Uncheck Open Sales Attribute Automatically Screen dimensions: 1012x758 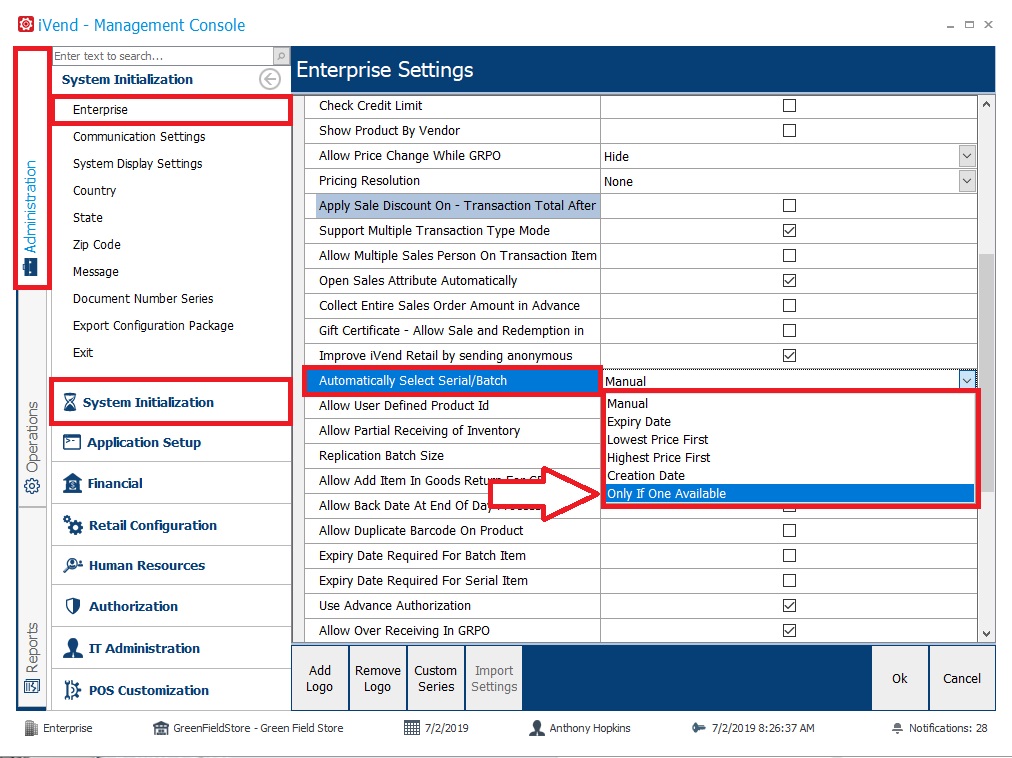pyautogui.click(x=789, y=280)
